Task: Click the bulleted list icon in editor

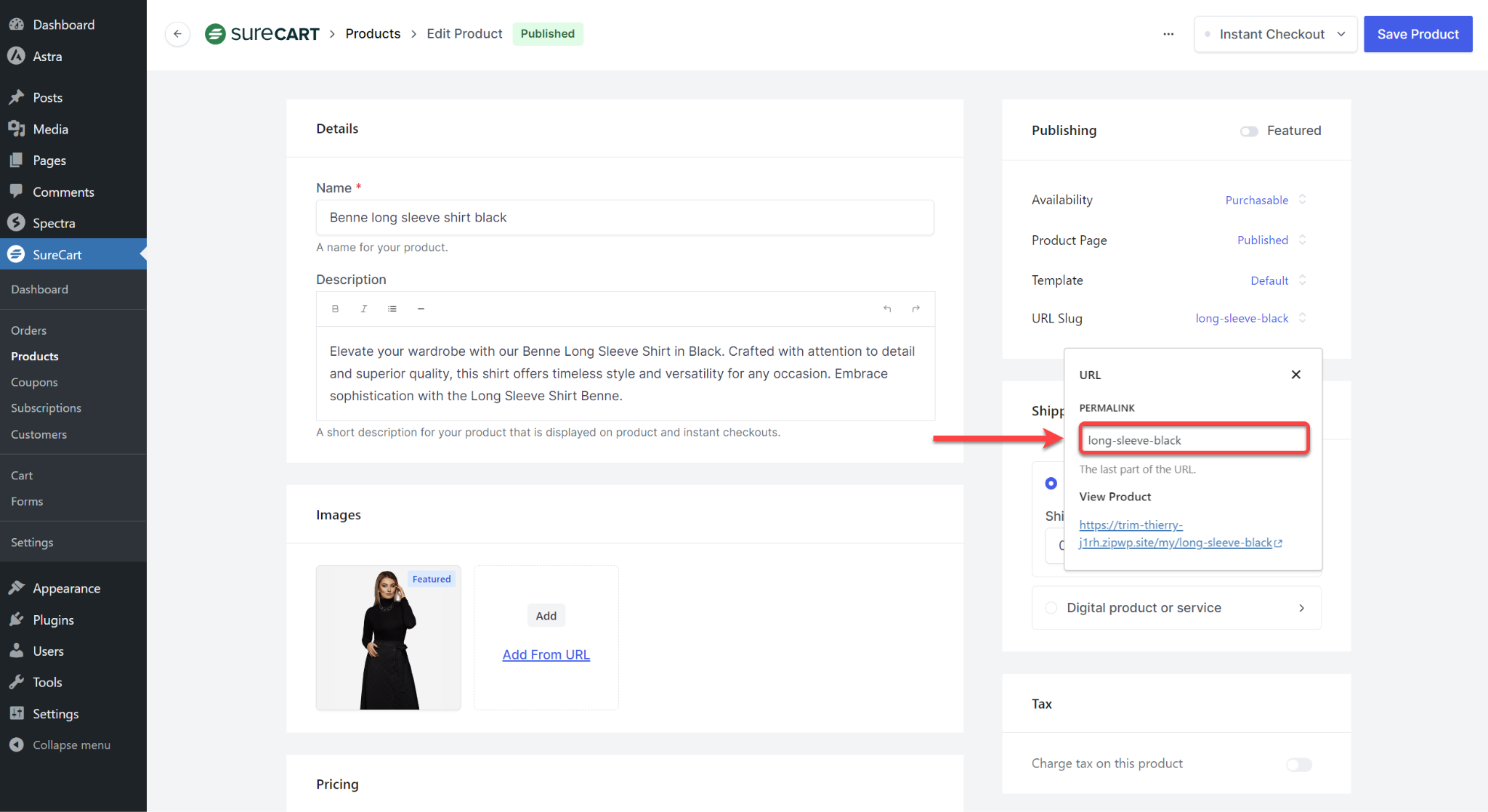Action: [x=392, y=309]
